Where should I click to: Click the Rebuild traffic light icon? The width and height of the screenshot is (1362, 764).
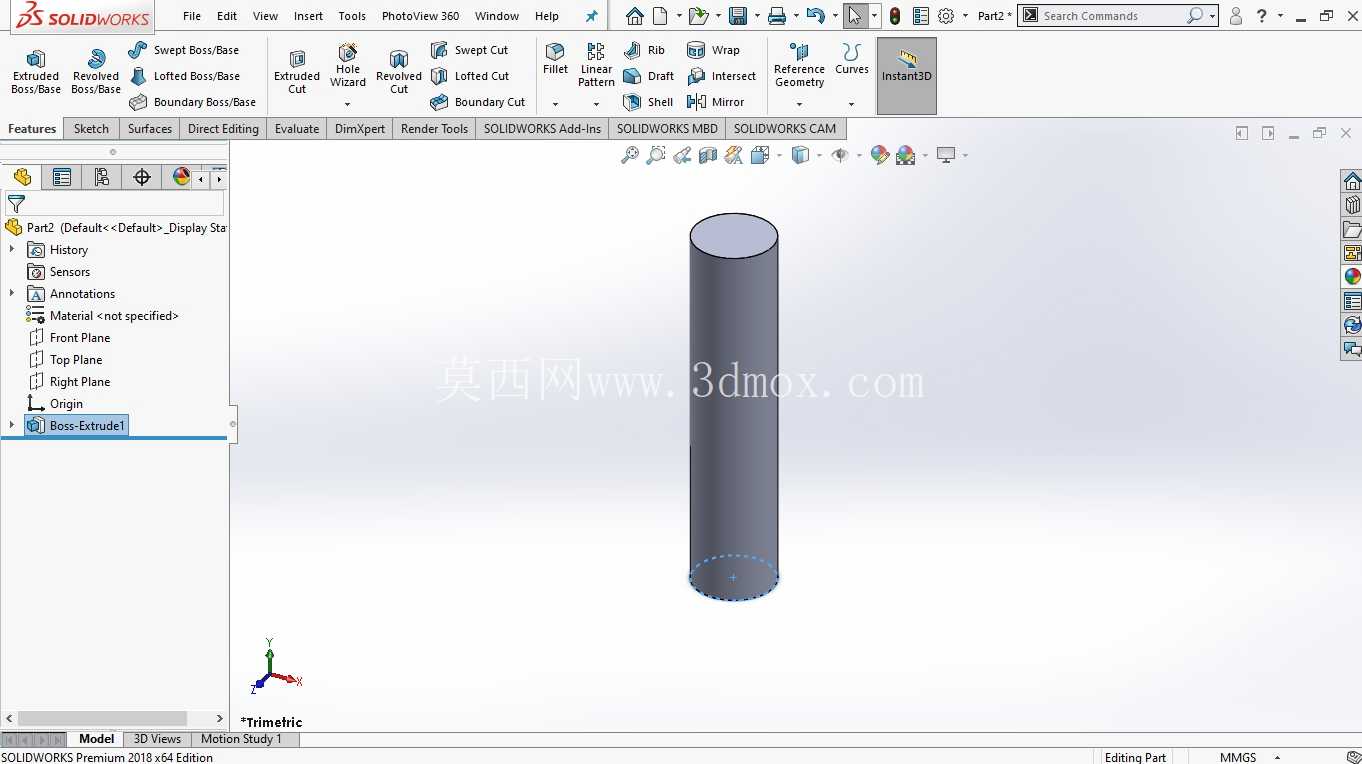(x=895, y=16)
